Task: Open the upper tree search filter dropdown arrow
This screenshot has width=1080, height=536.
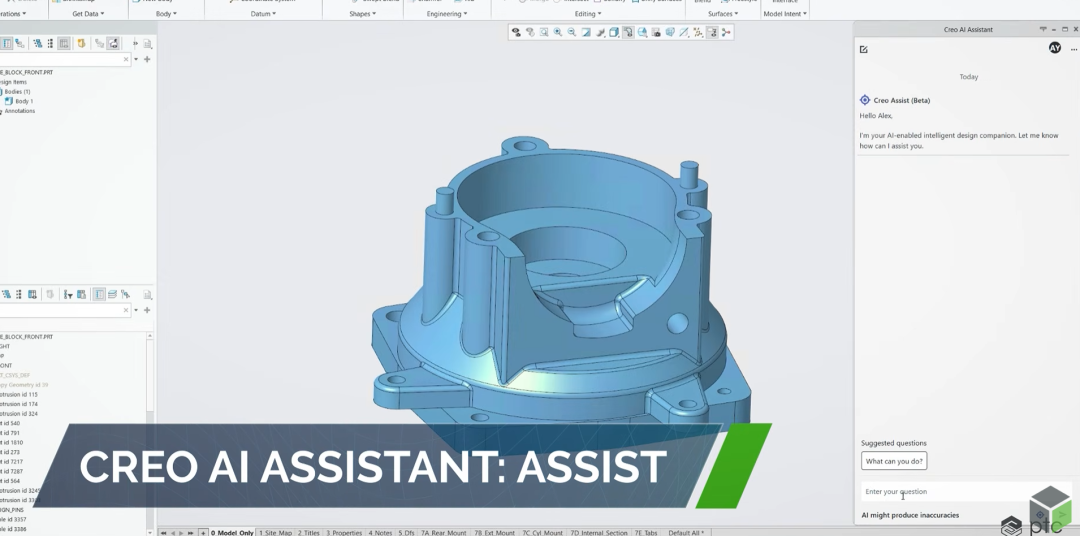Action: (136, 59)
